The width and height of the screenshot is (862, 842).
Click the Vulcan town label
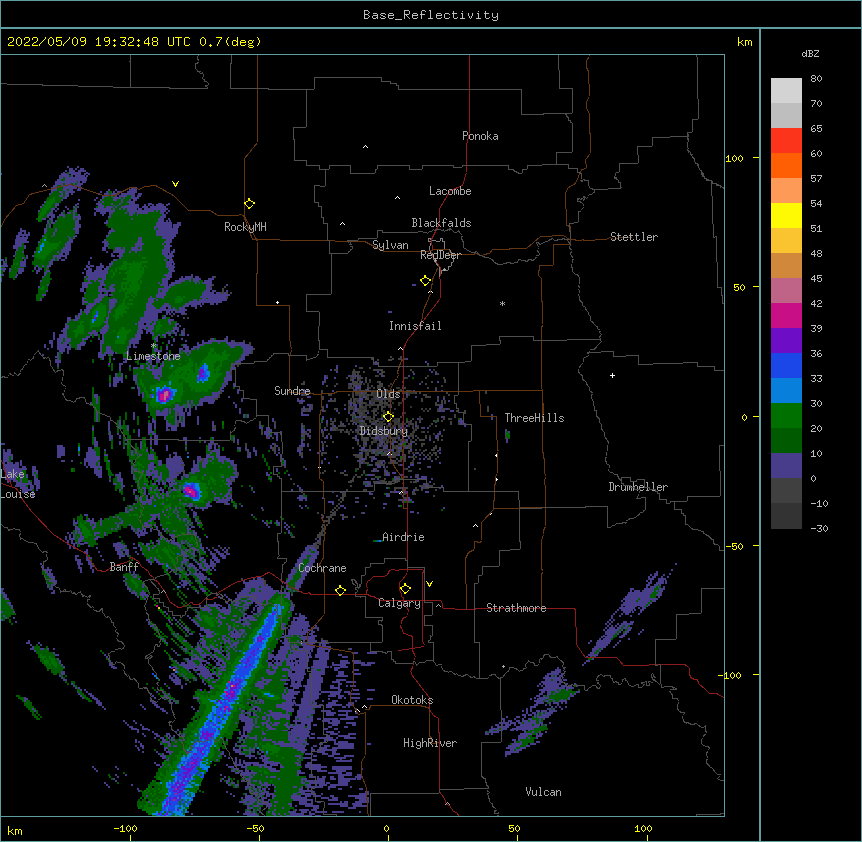543,792
